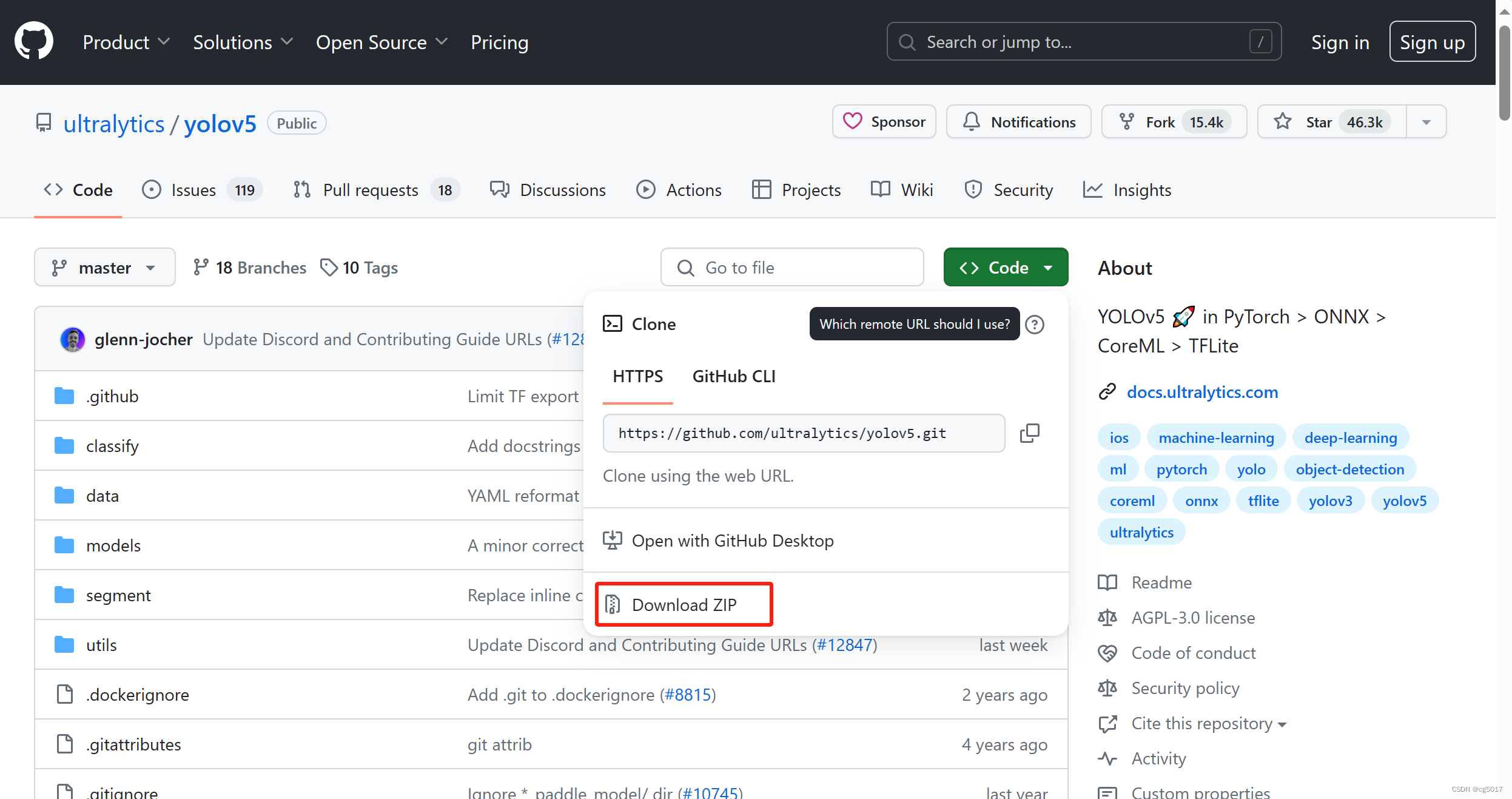Expand the Star lists dropdown arrow

pos(1426,121)
